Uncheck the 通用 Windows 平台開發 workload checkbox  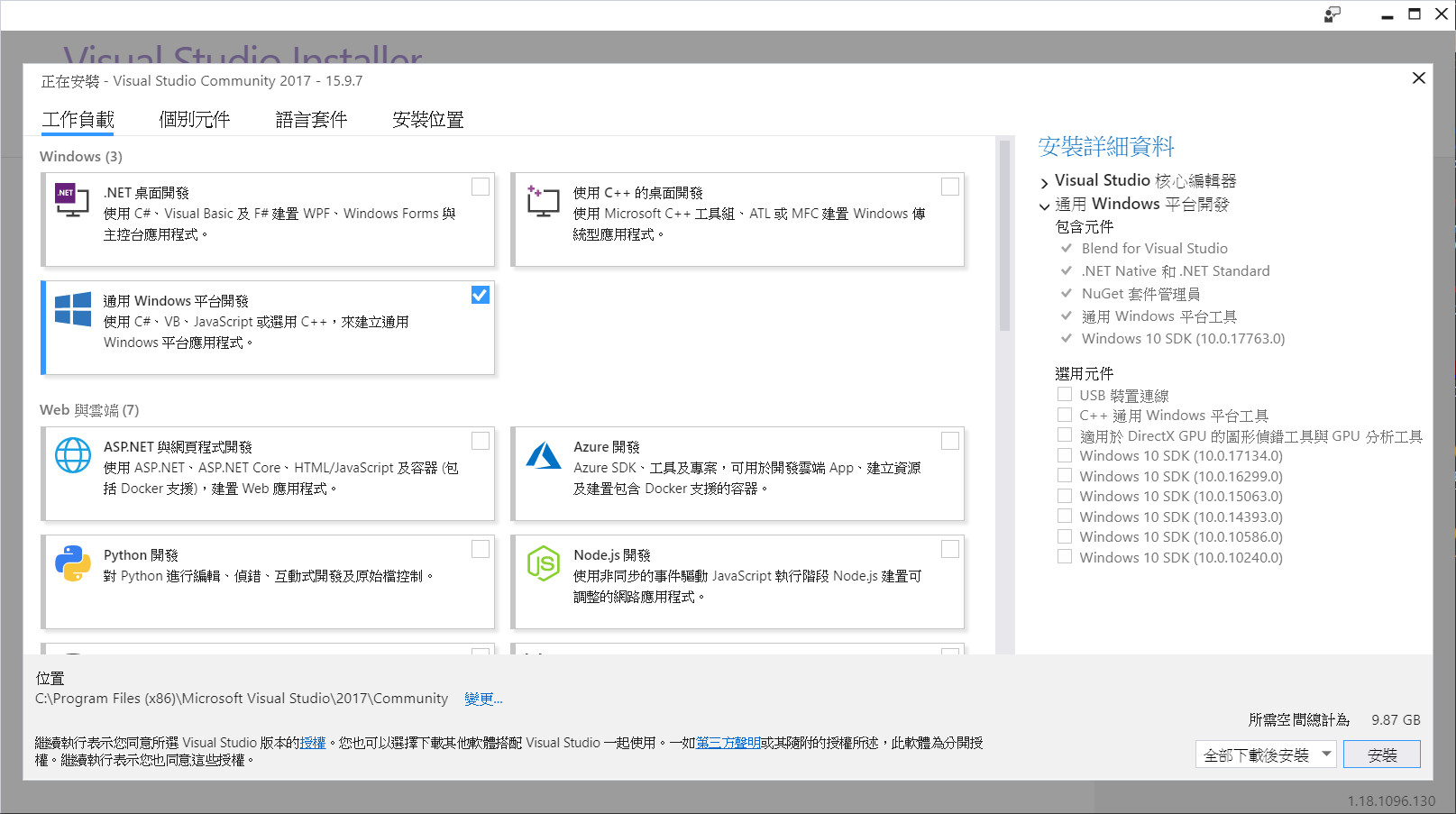[x=481, y=295]
